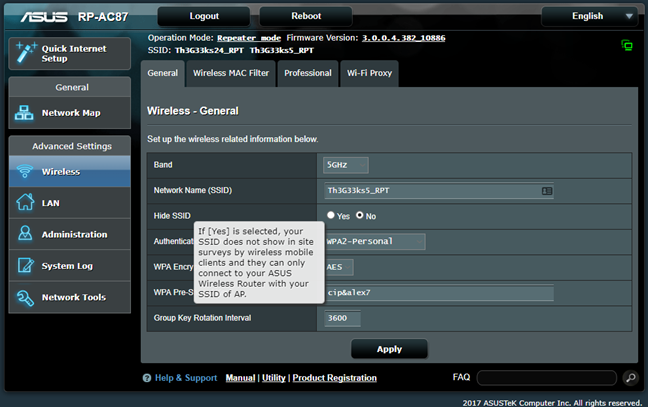Click the System Log notepad icon
This screenshot has height=407, width=648.
[25, 265]
